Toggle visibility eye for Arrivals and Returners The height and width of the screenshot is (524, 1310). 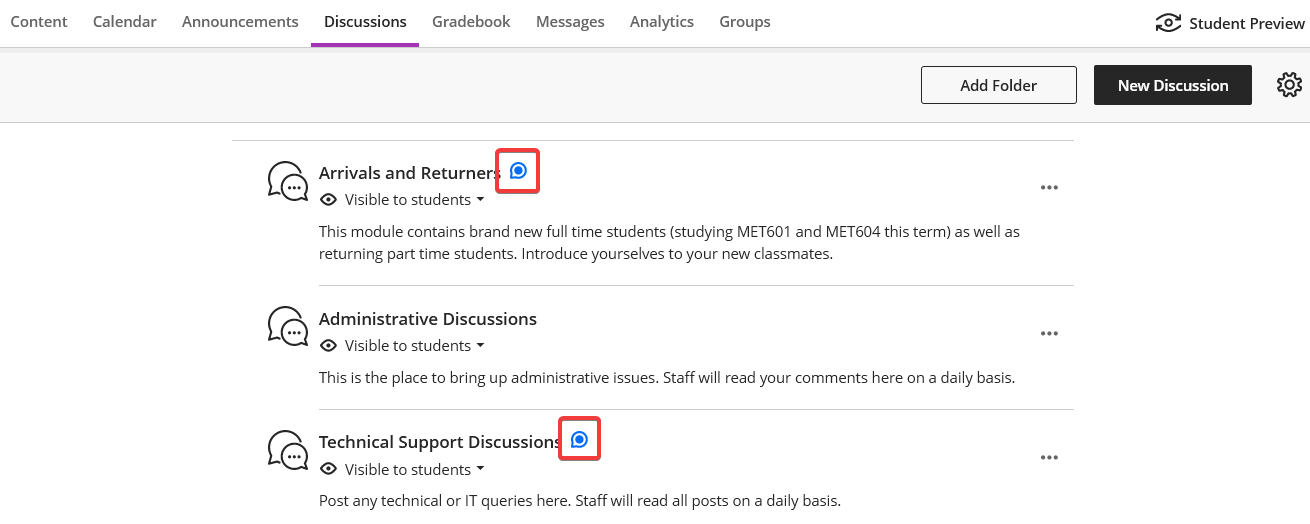pyautogui.click(x=328, y=200)
